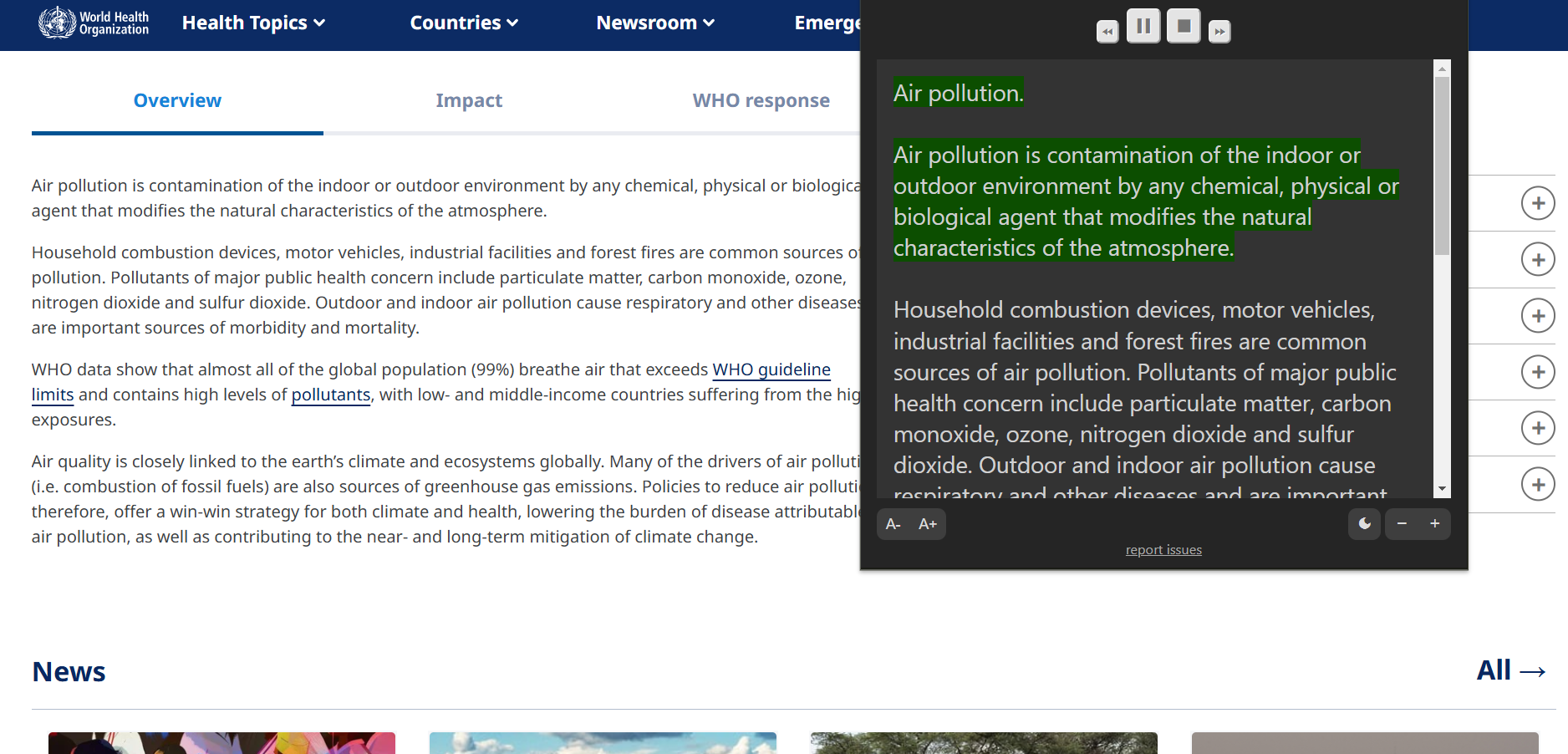Image resolution: width=1568 pixels, height=754 pixels.
Task: Click the highlighted "Air pollution." reader heading
Action: click(958, 93)
